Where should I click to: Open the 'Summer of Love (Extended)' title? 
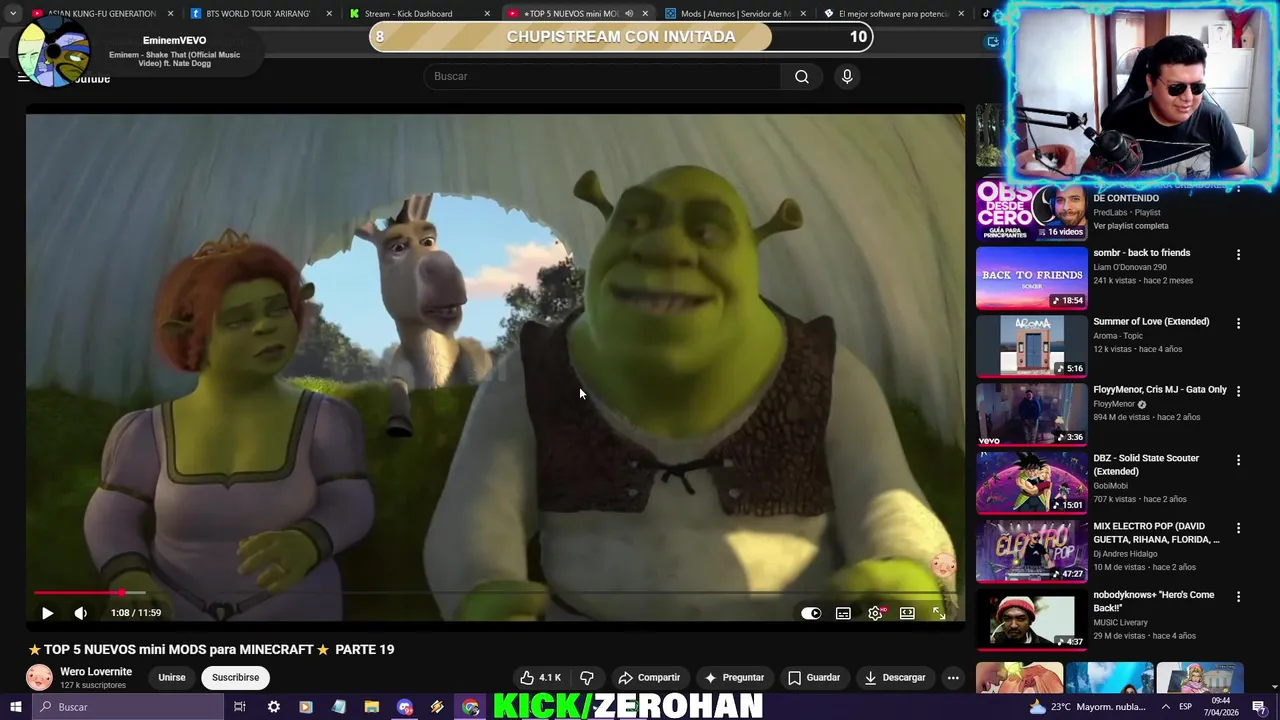[1151, 321]
